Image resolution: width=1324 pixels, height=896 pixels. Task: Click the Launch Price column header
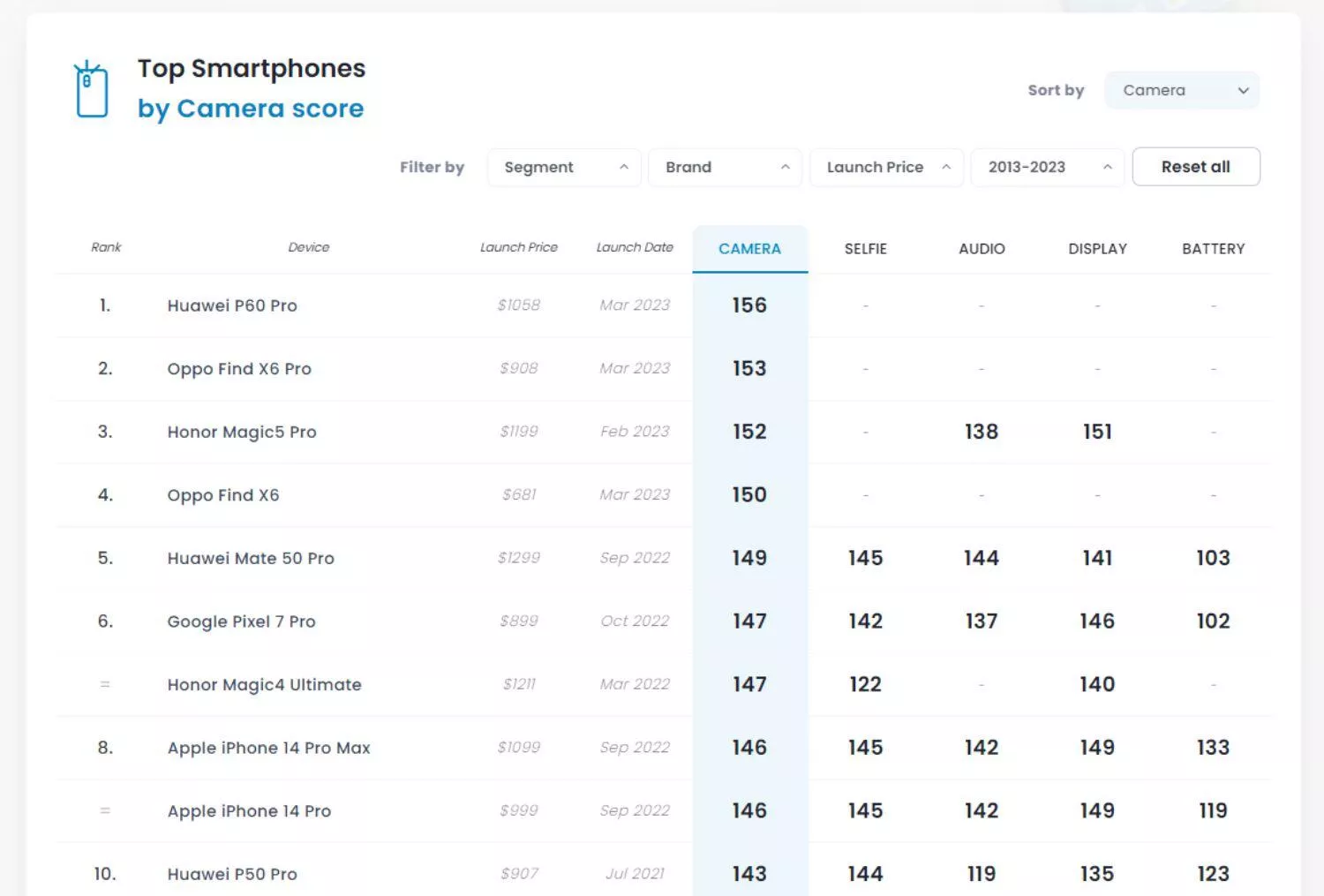click(519, 247)
